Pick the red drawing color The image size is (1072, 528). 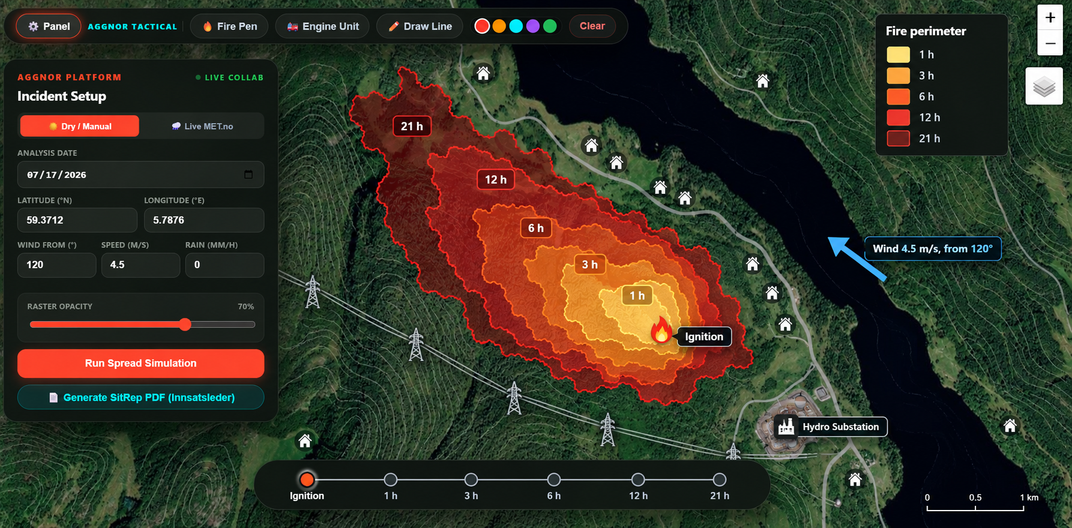tap(482, 26)
